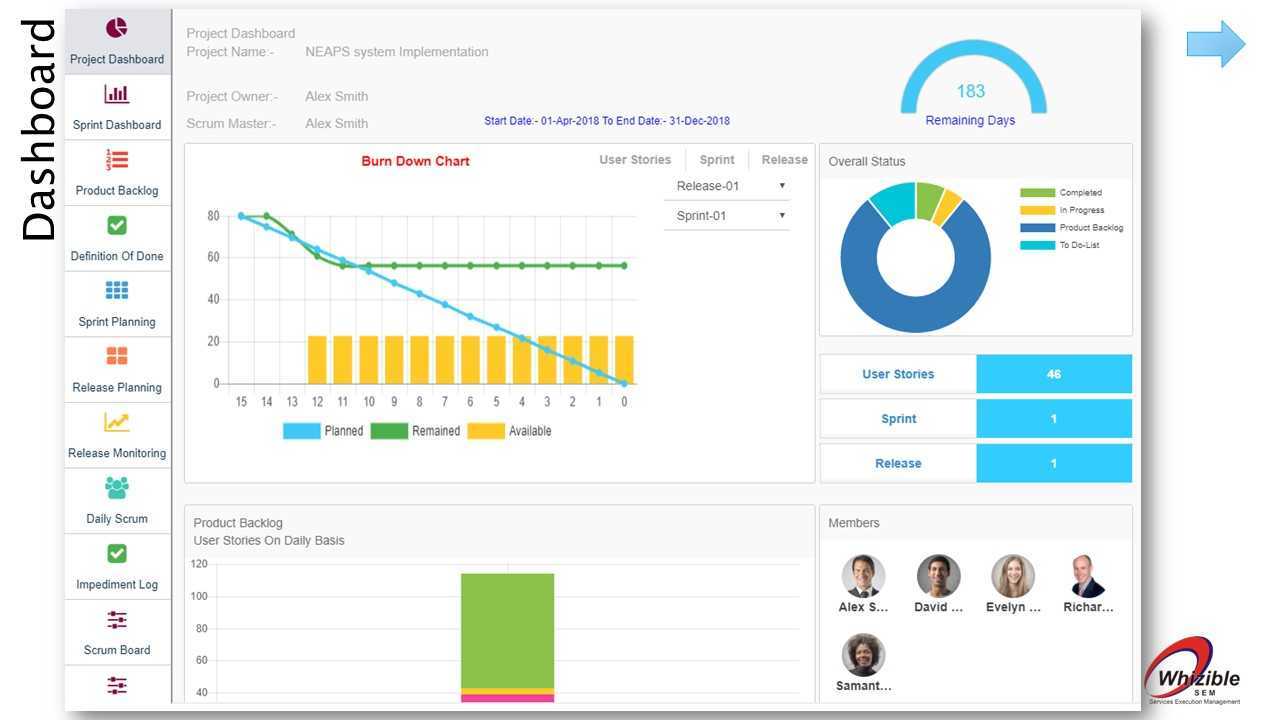1280x720 pixels.
Task: Open the Release Monitoring trend icon
Action: click(x=117, y=422)
